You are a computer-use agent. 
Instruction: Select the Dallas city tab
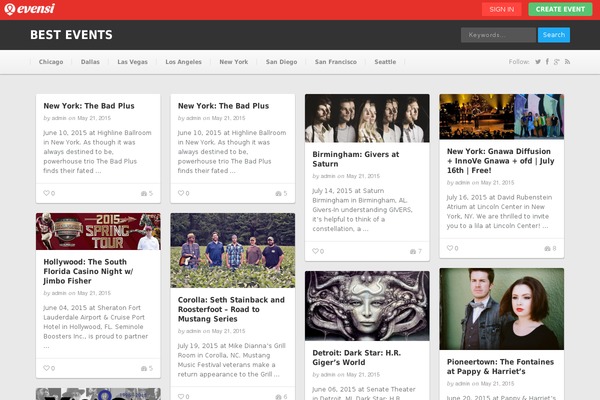click(x=90, y=62)
